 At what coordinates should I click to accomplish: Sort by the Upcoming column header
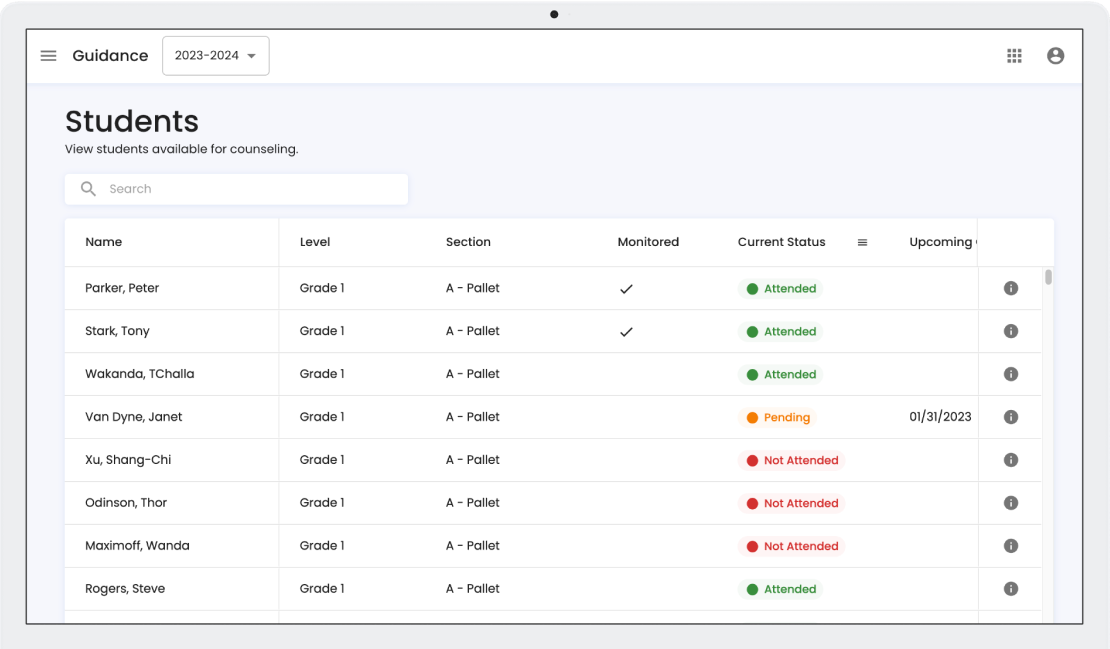tap(942, 242)
